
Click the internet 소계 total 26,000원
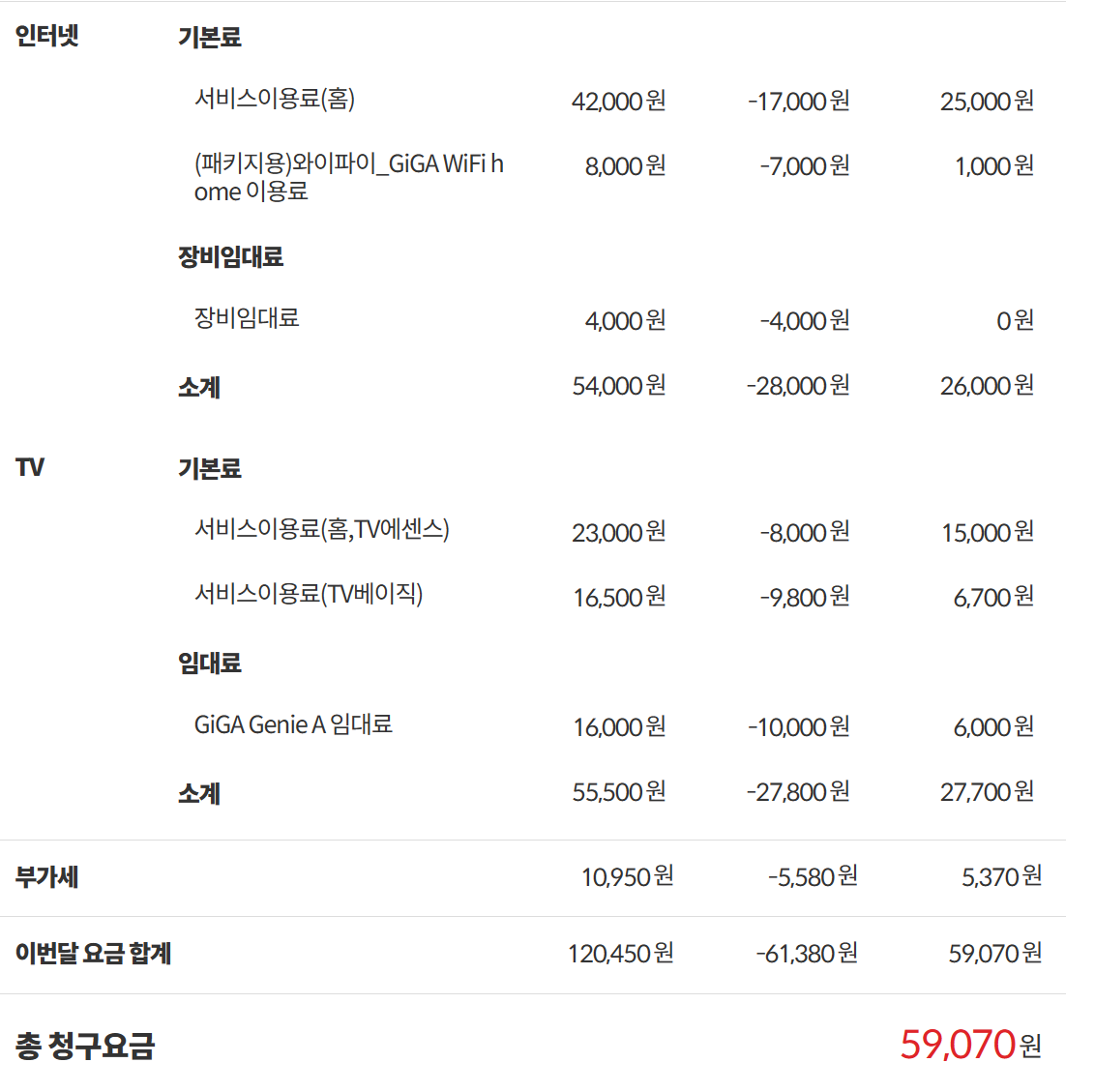coord(987,385)
